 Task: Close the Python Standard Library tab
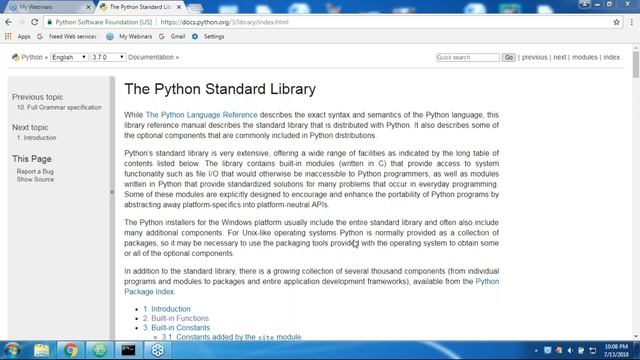179,7
